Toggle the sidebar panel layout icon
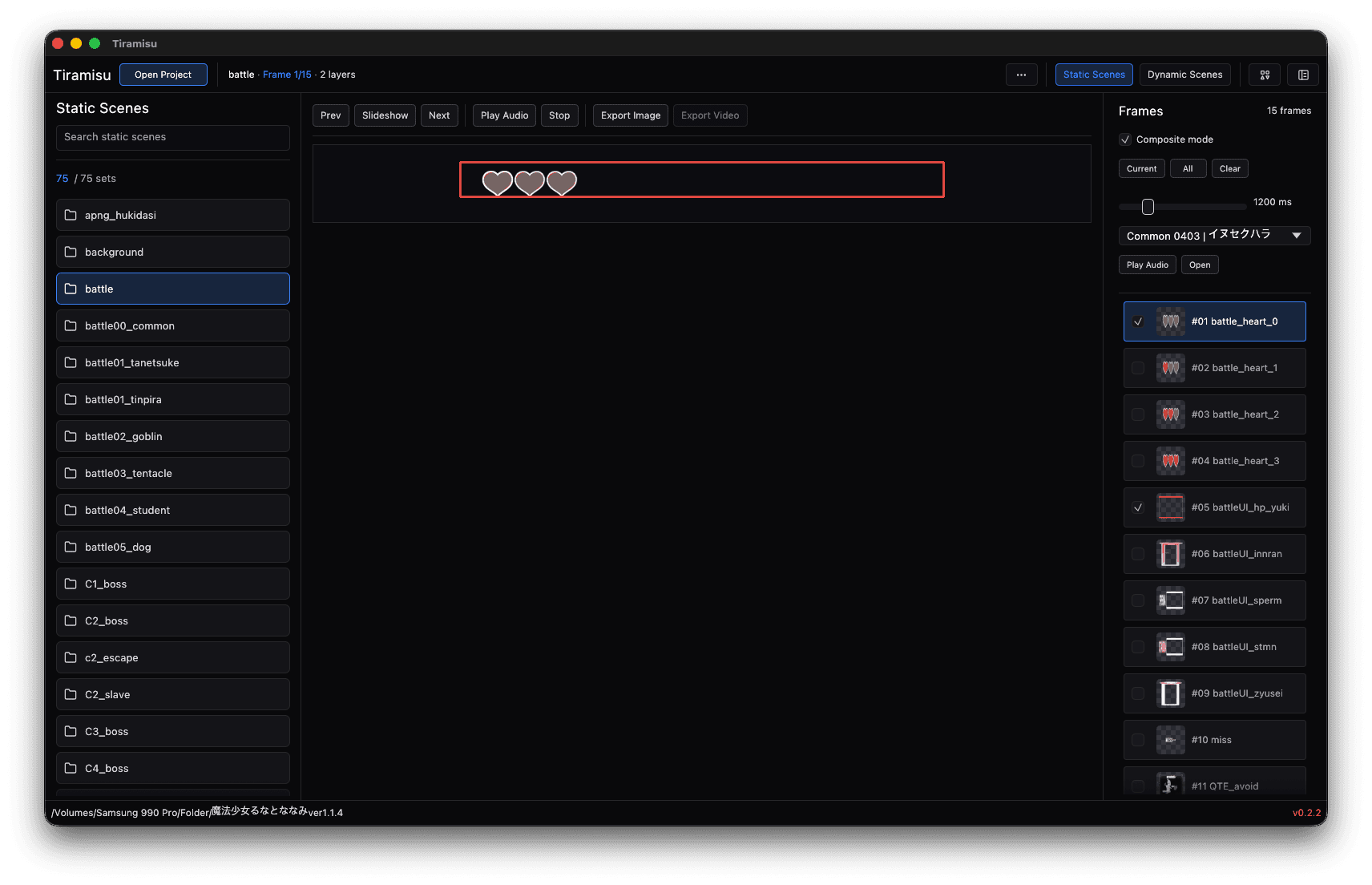 pyautogui.click(x=1303, y=75)
